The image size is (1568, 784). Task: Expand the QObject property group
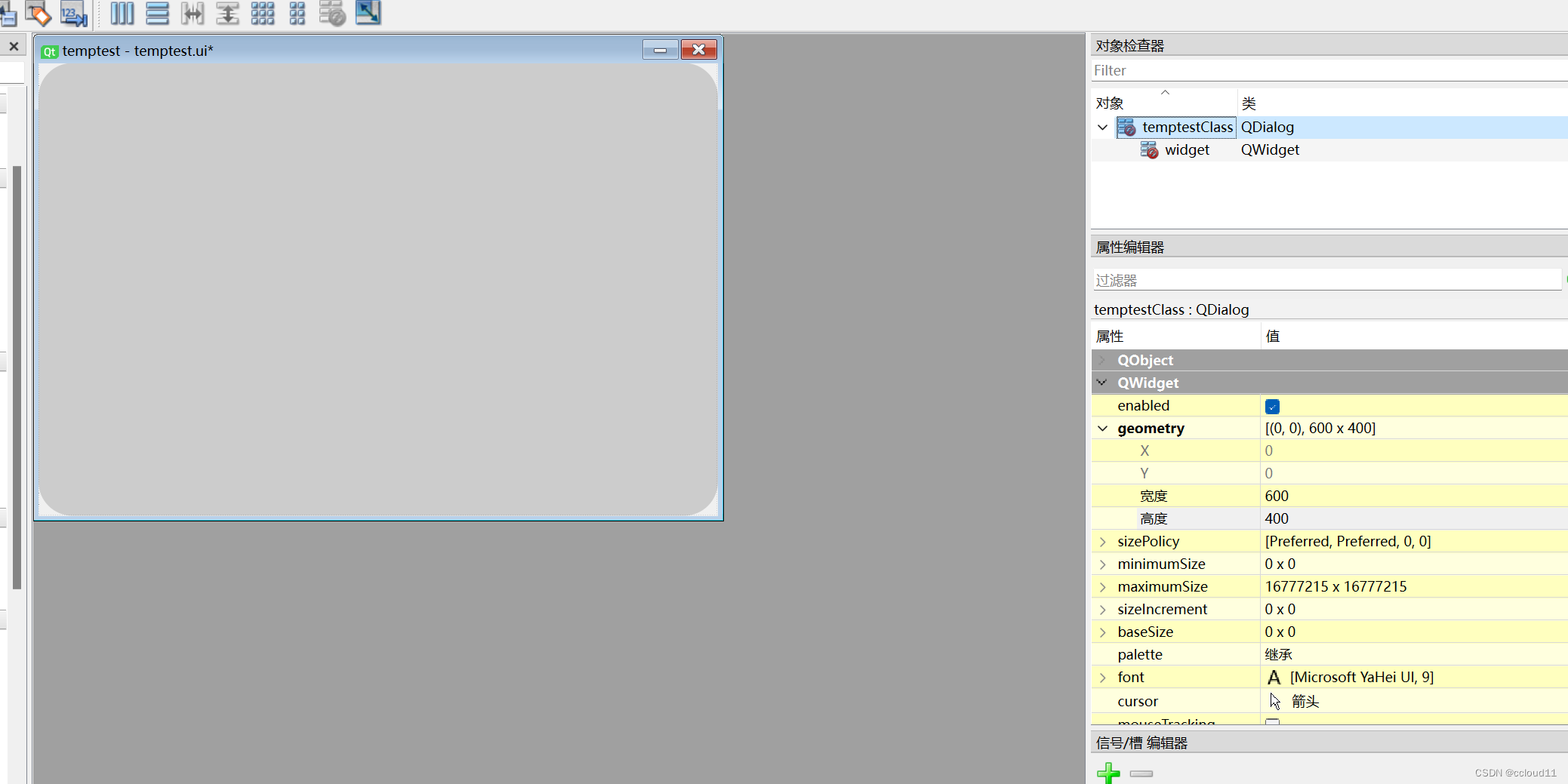point(1102,360)
